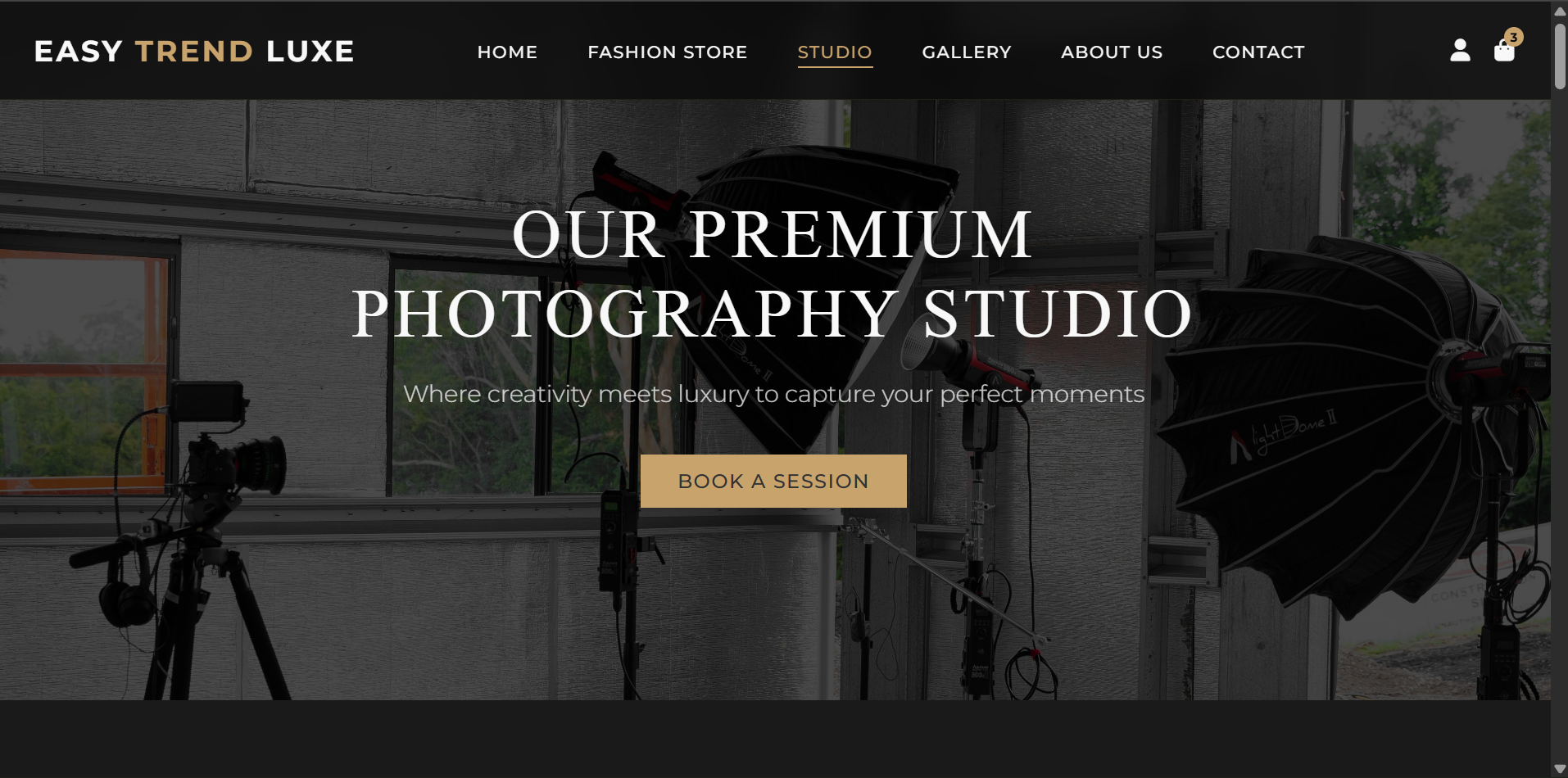Click the EASY TREND LUXE logo
Viewport: 1568px width, 778px height.
coord(194,52)
